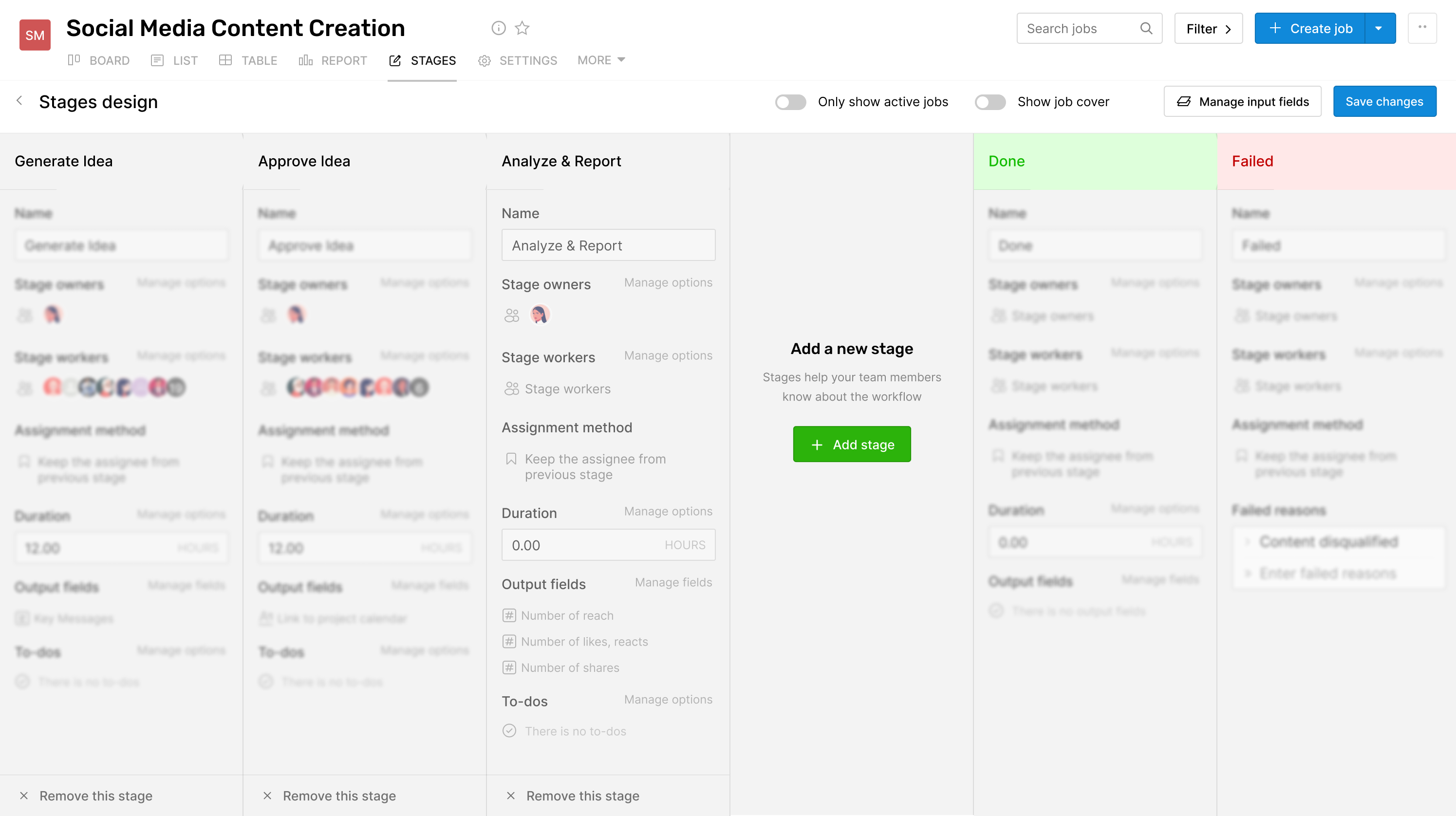Click the Add stage button

[851, 444]
